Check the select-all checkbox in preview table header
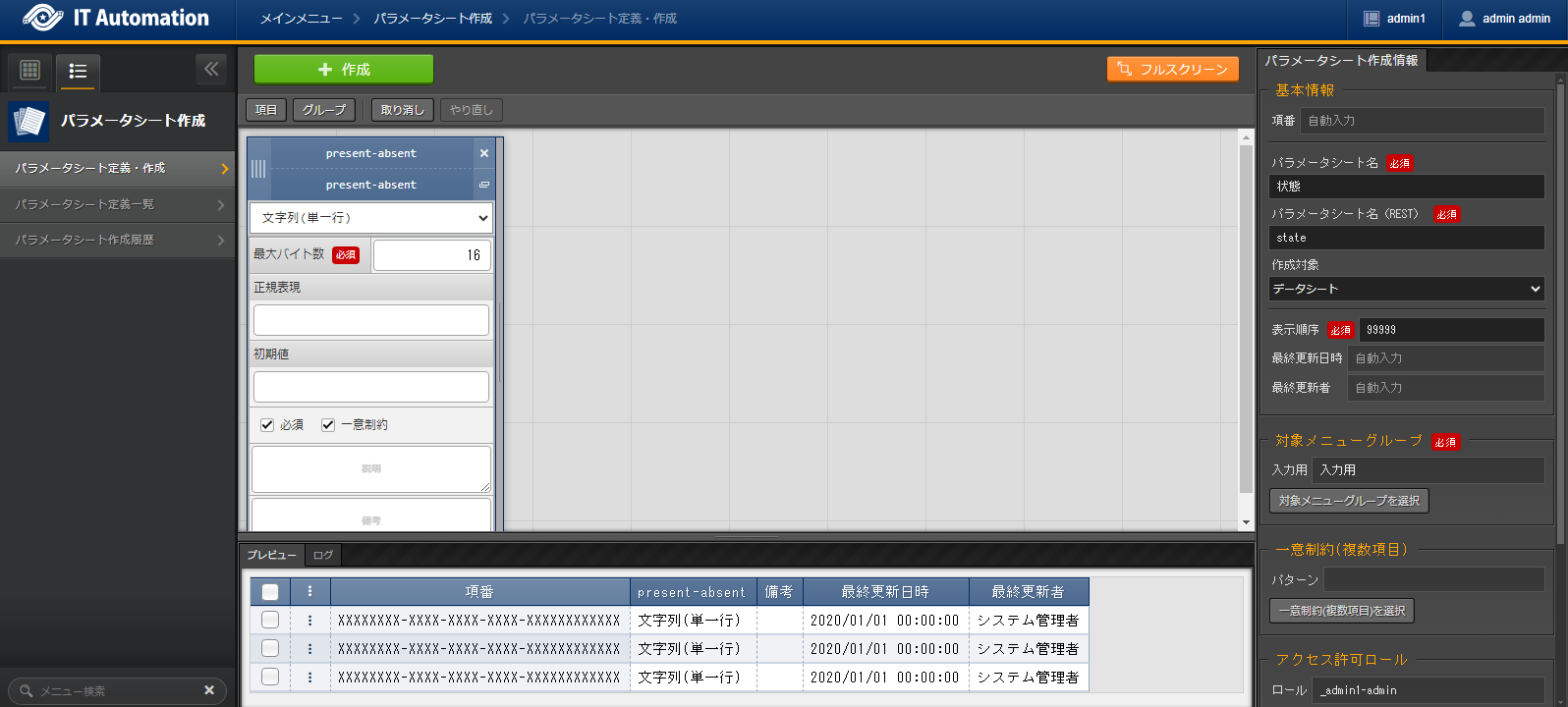Screen dimensions: 1568x707 (270, 591)
